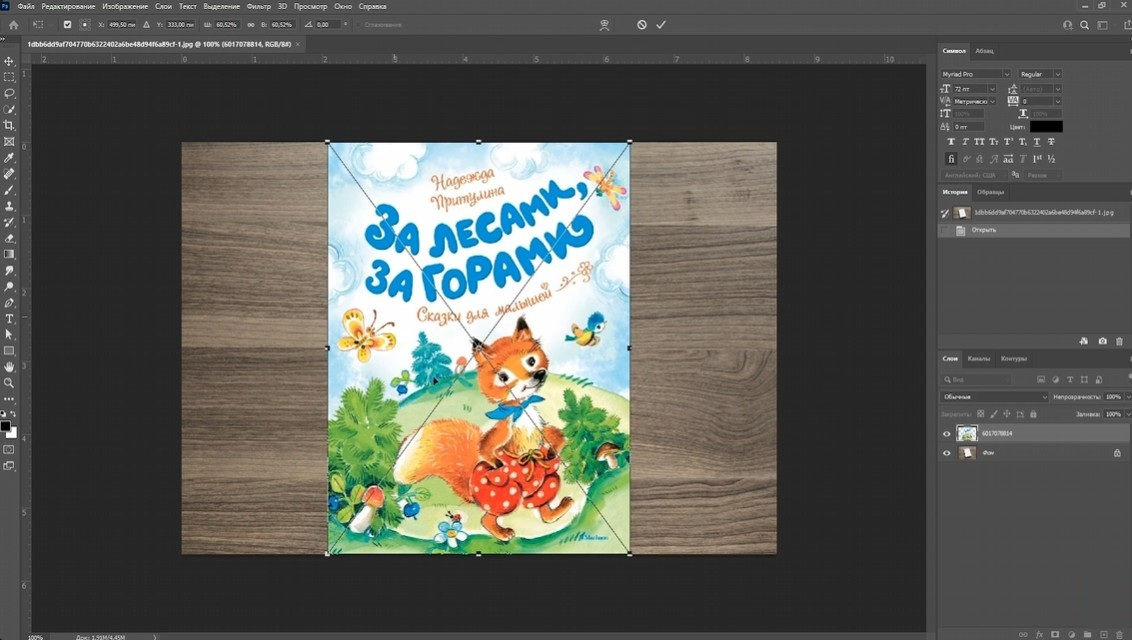
Task: Select the Zoom tool
Action: (x=9, y=382)
